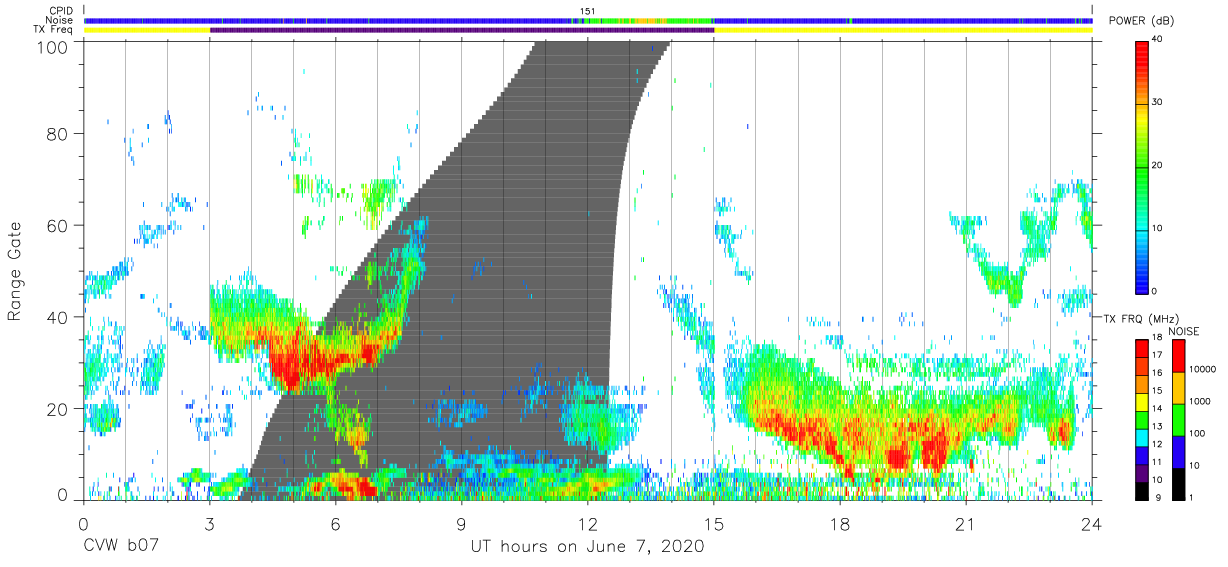Click the POWER (dB) legend title
This screenshot has width=1228, height=567.
[x=1142, y=21]
